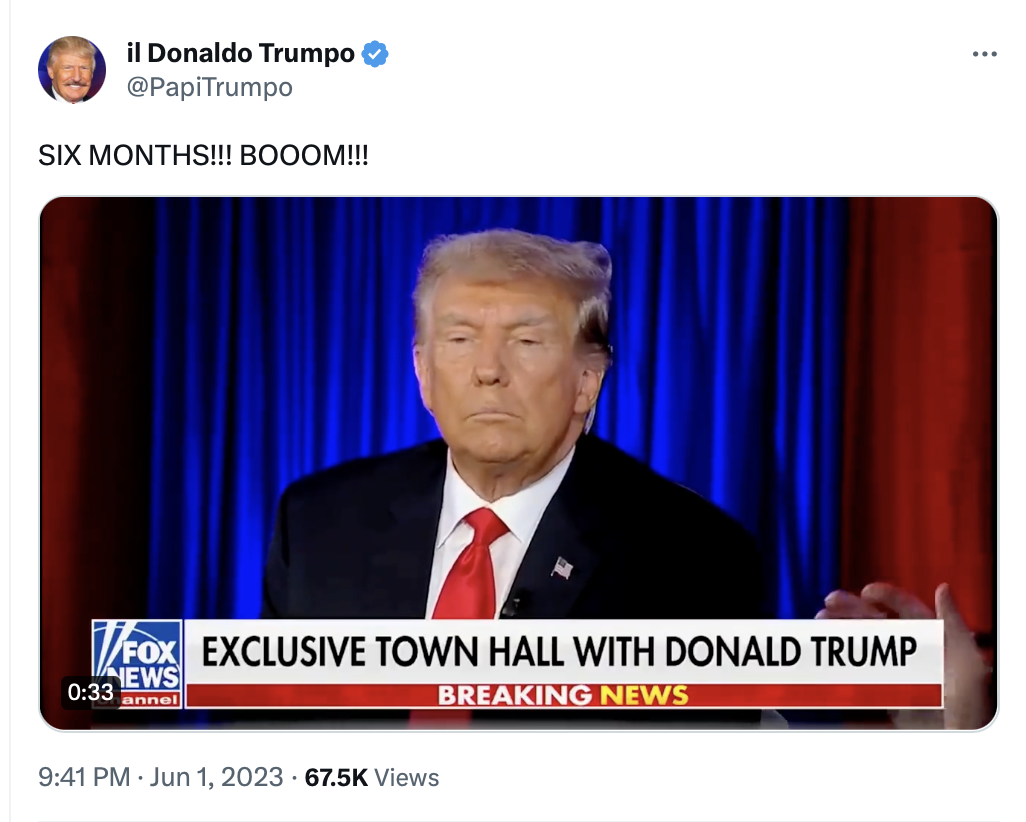Click the 9:41 PM timestamp
The width and height of the screenshot is (1026, 822).
(84, 777)
